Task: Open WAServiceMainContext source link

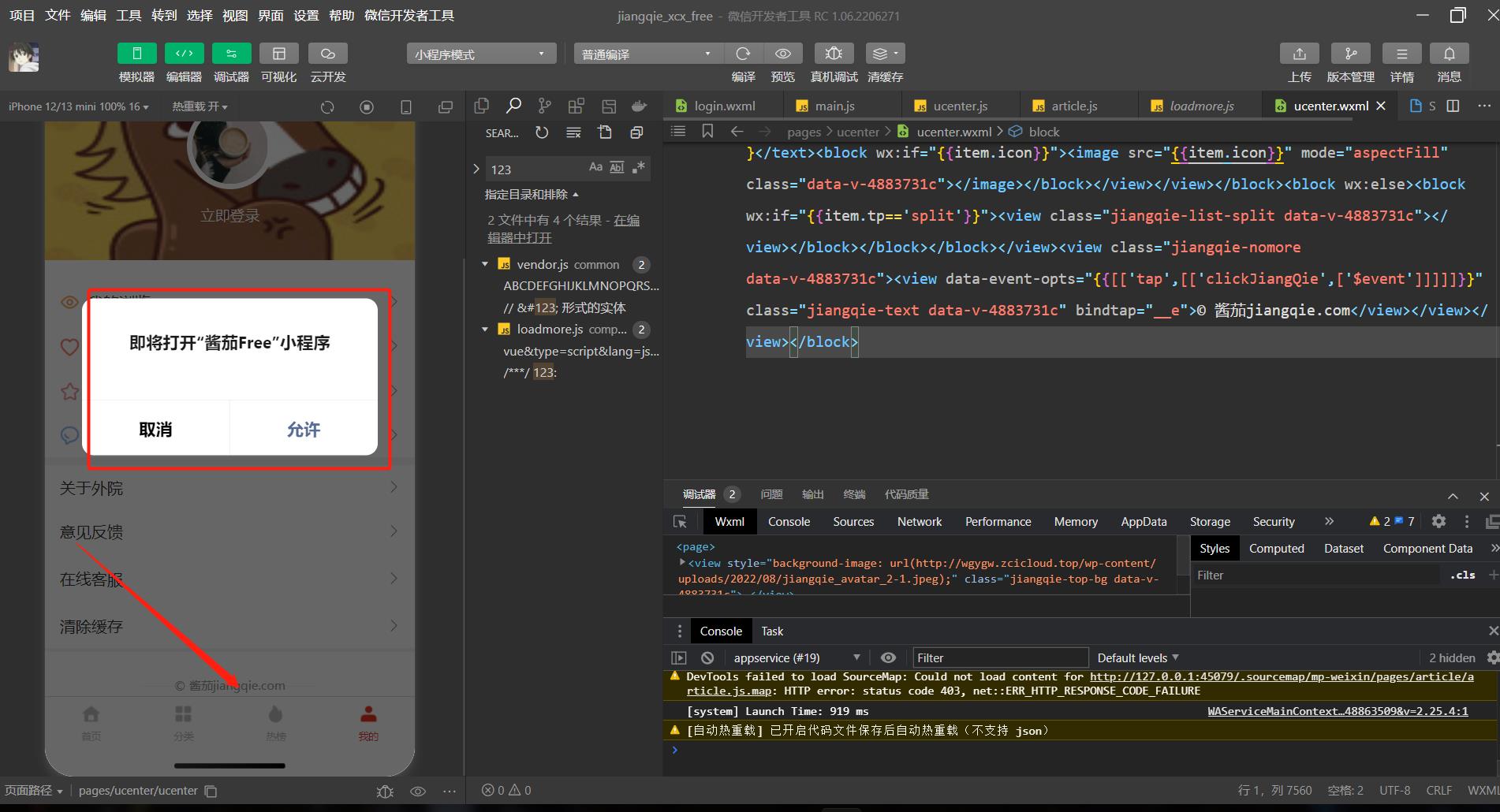Action: [1338, 711]
